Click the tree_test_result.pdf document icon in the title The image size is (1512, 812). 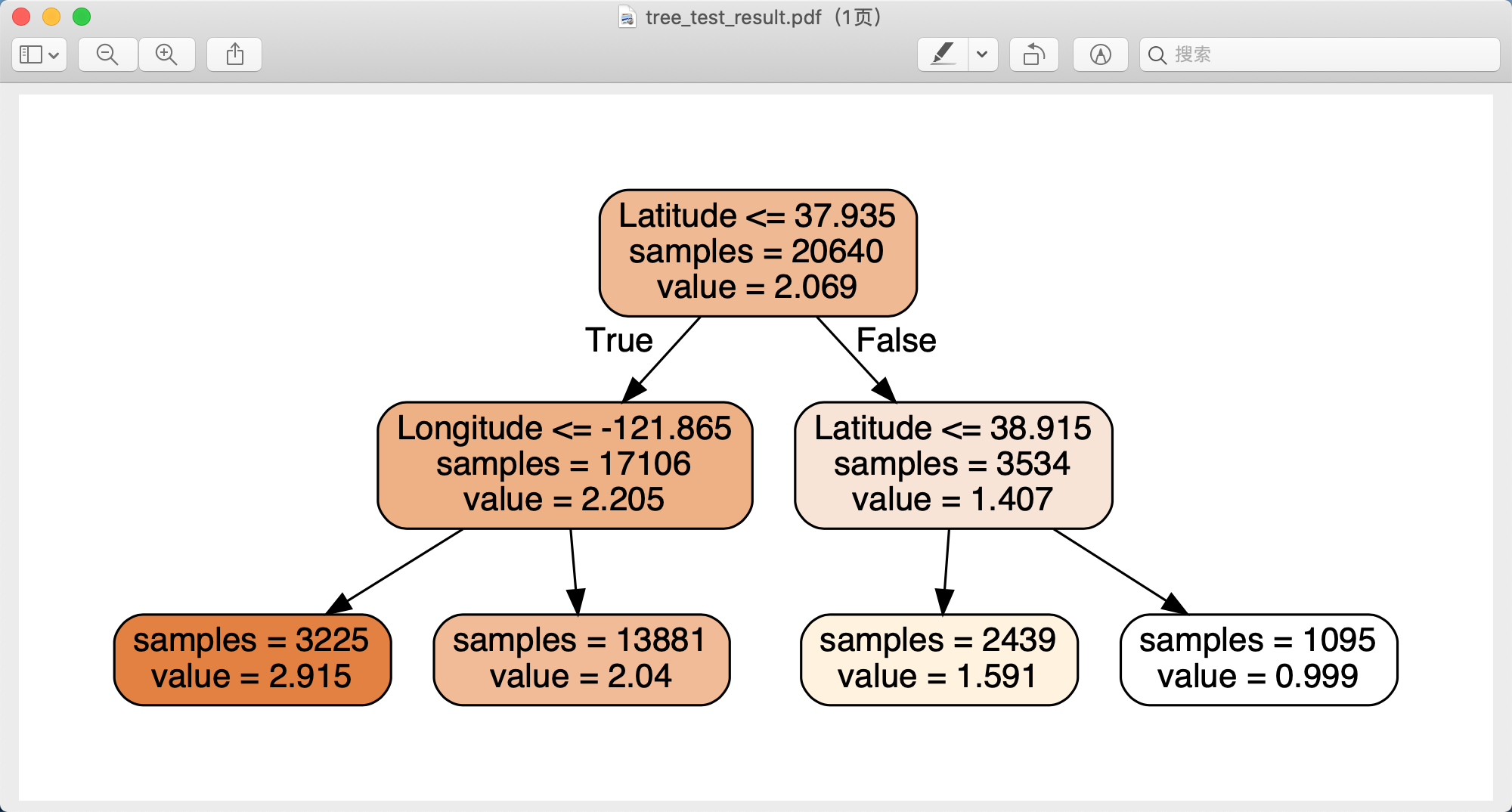pyautogui.click(x=627, y=17)
